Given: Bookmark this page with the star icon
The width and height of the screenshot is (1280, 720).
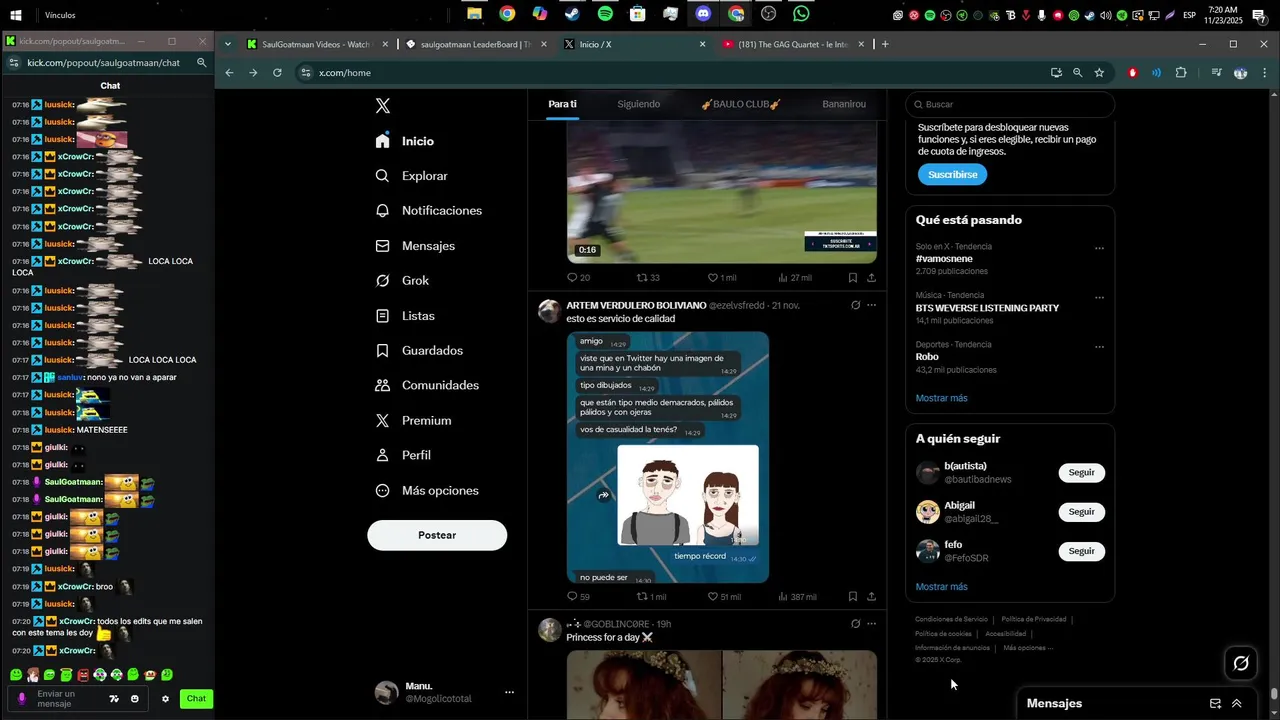Looking at the screenshot, I should 1099,73.
